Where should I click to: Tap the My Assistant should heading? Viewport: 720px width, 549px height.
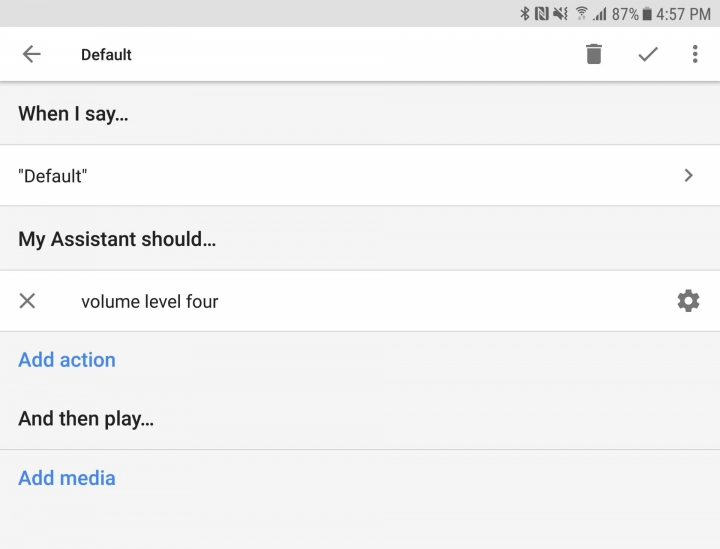(x=117, y=239)
